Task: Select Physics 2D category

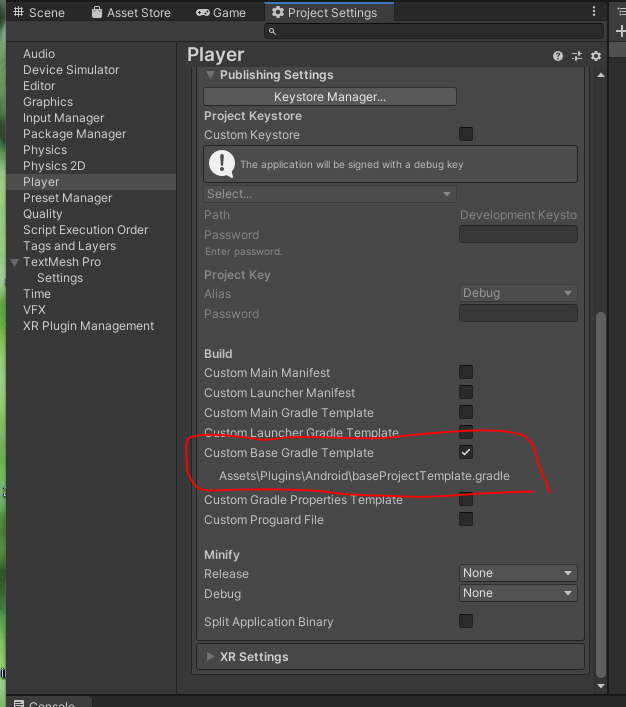Action: pos(54,166)
